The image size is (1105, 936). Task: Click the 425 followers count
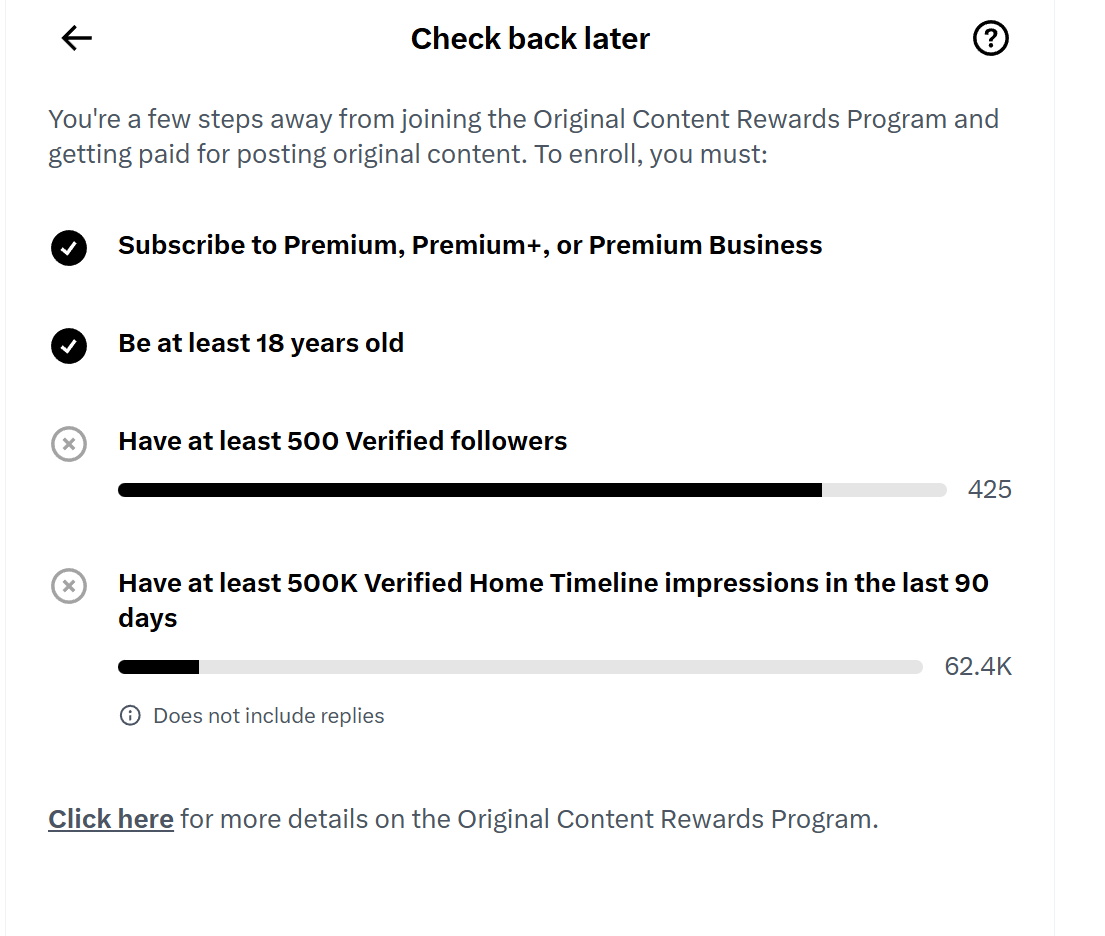click(989, 489)
